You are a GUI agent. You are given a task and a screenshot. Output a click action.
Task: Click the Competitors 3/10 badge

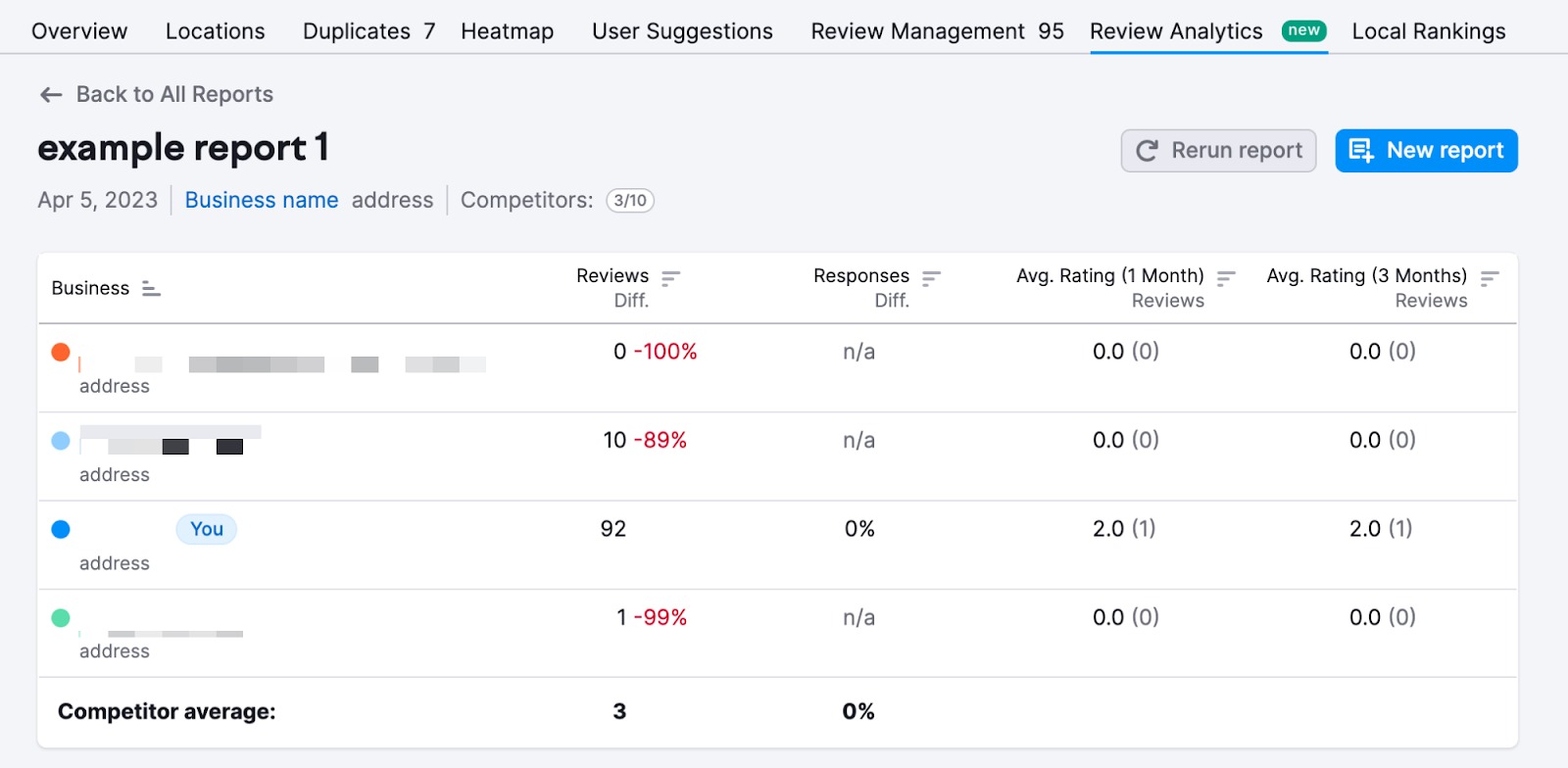click(630, 201)
